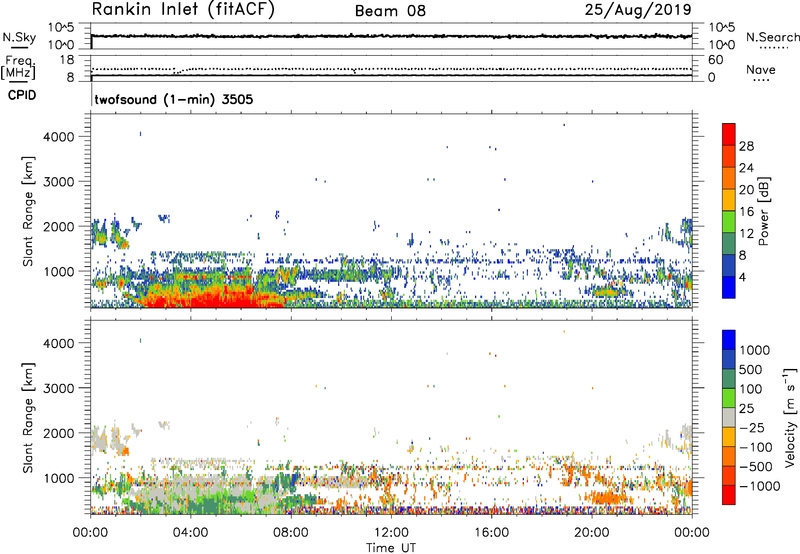
Task: Click the noise sky trace line in top panel
Action: point(391,36)
